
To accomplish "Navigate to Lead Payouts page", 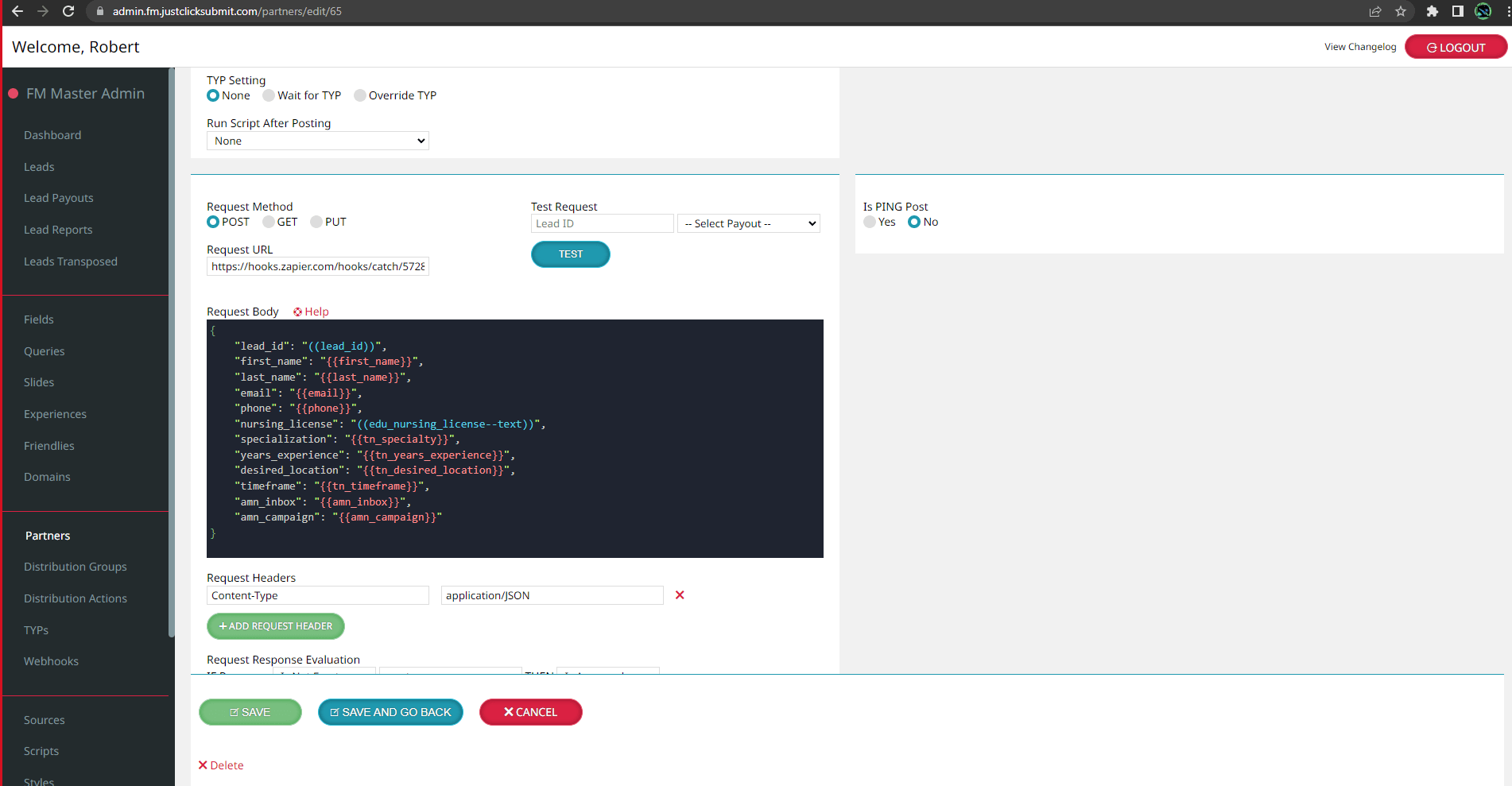I will [x=59, y=198].
